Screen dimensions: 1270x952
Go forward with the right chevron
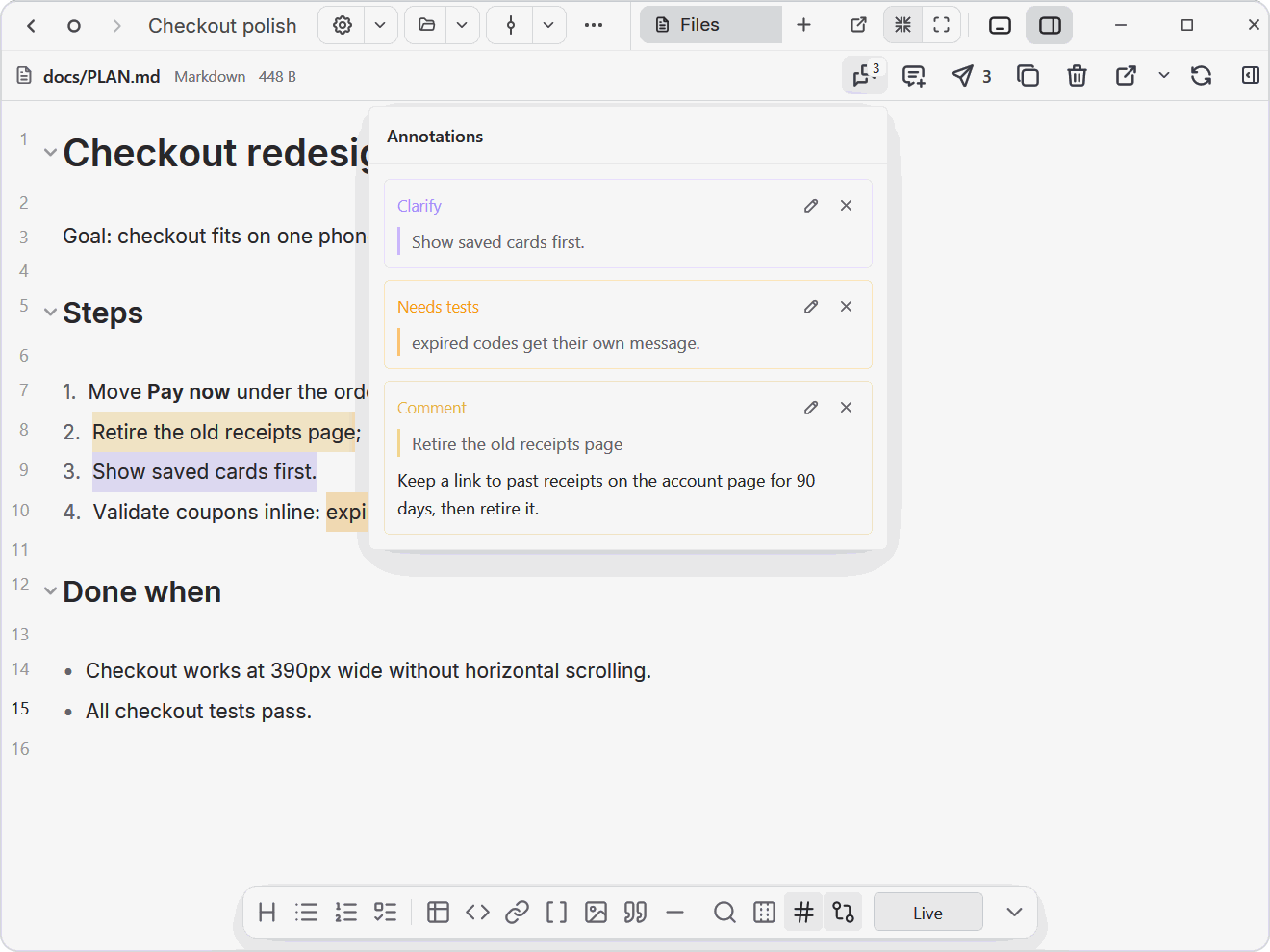click(116, 26)
